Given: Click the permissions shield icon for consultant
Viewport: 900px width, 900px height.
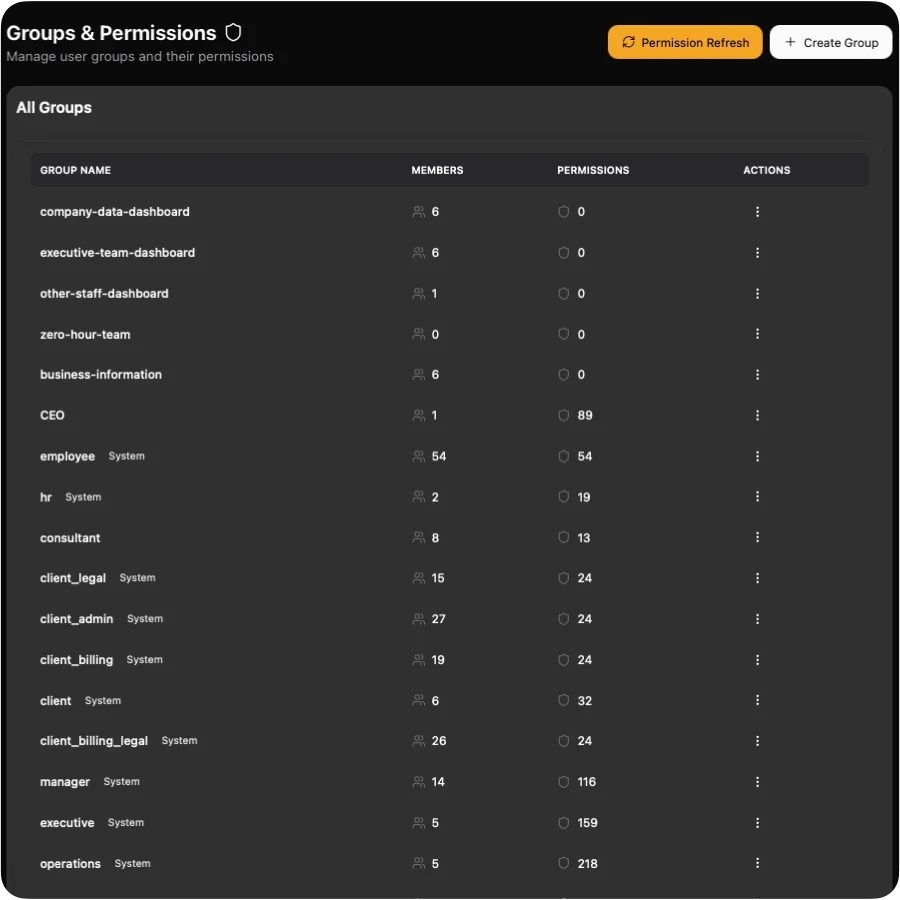Looking at the screenshot, I should click(564, 538).
